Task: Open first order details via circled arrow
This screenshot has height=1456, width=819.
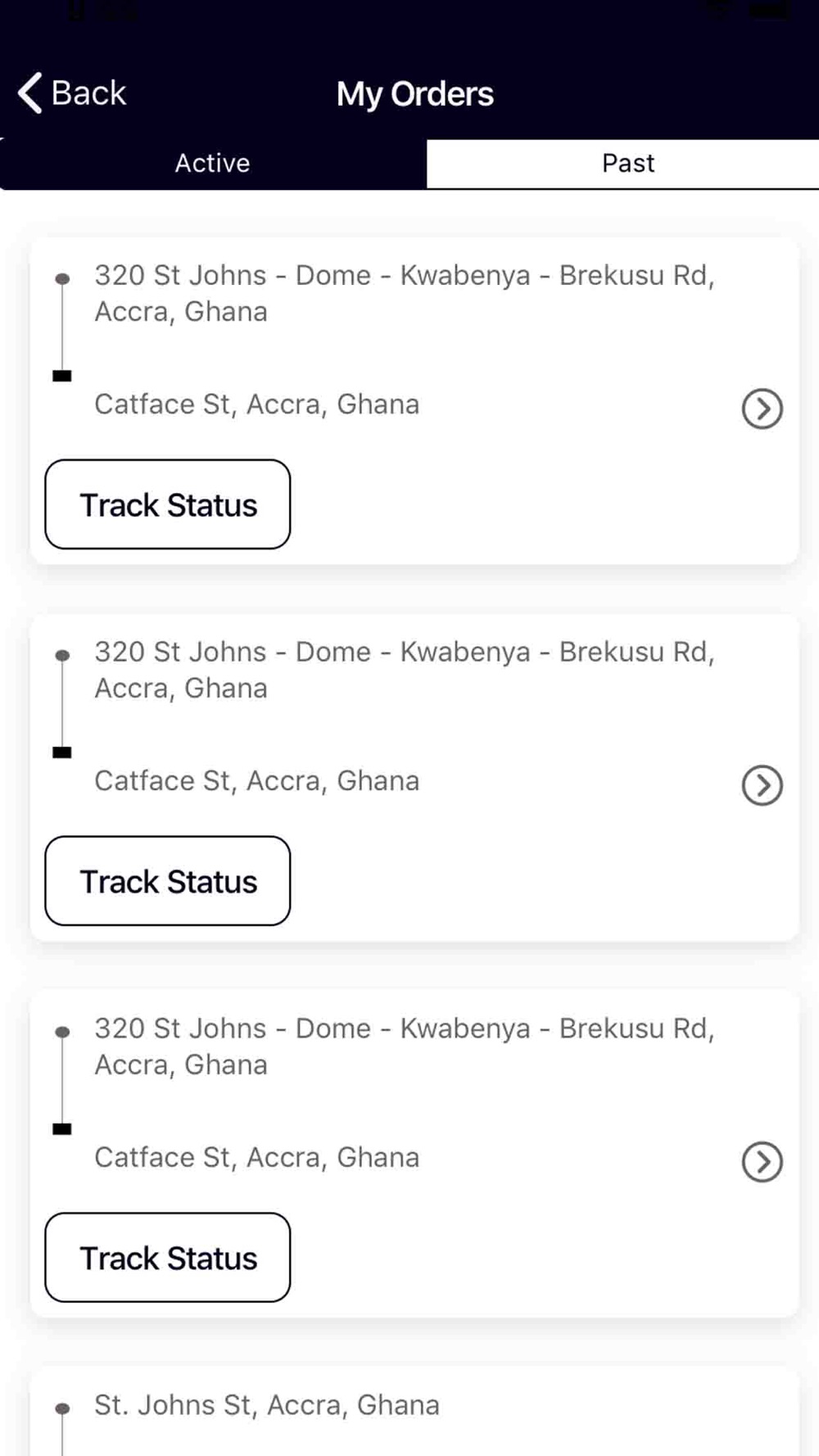Action: 762,409
